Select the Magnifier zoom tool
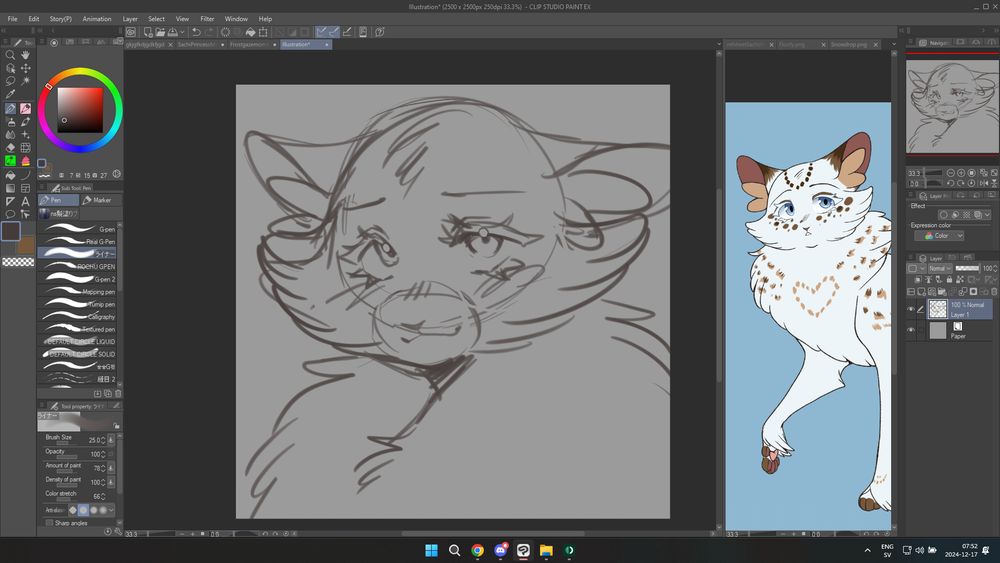 coord(10,55)
